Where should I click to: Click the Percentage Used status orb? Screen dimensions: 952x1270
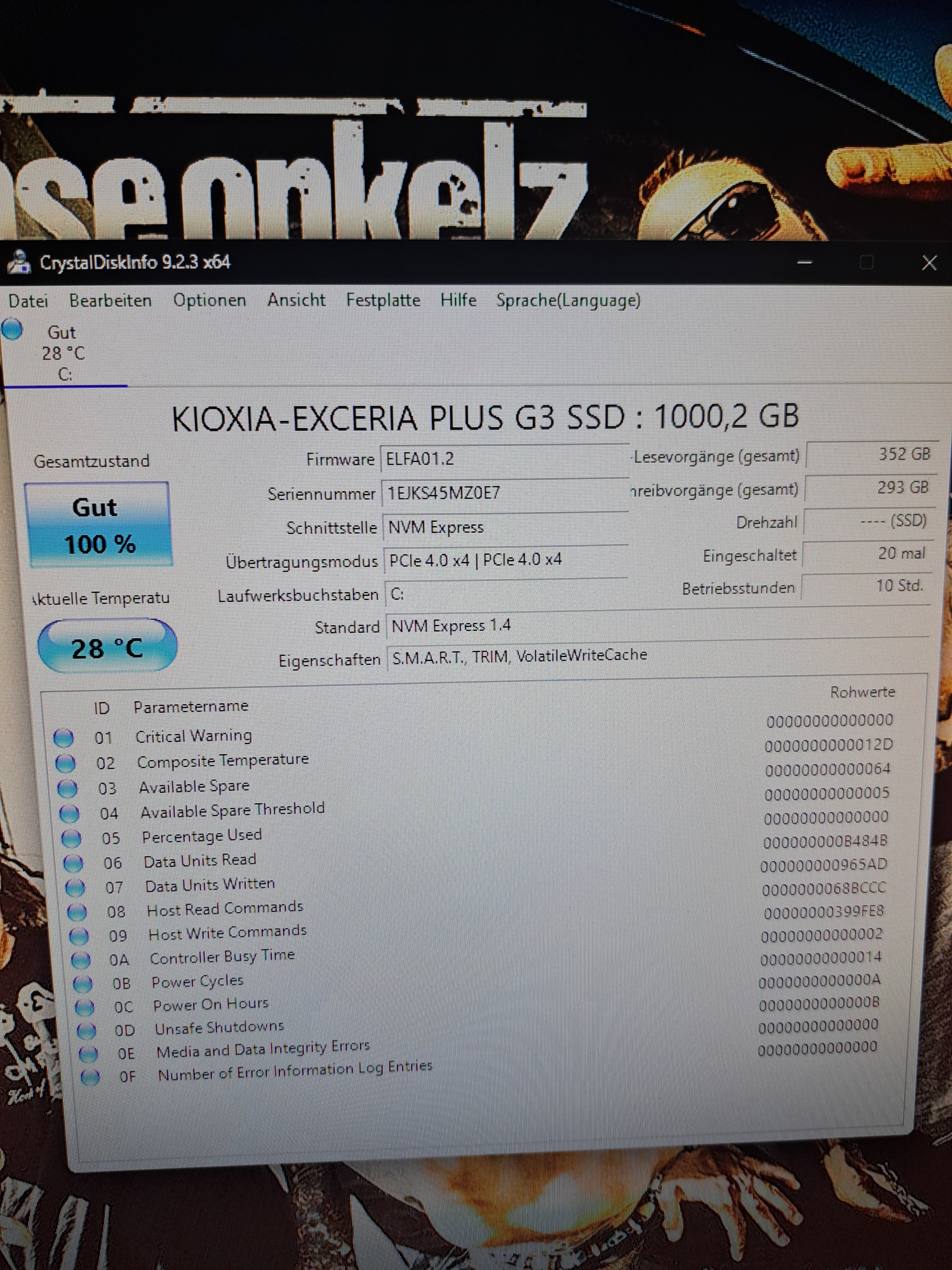point(71,839)
